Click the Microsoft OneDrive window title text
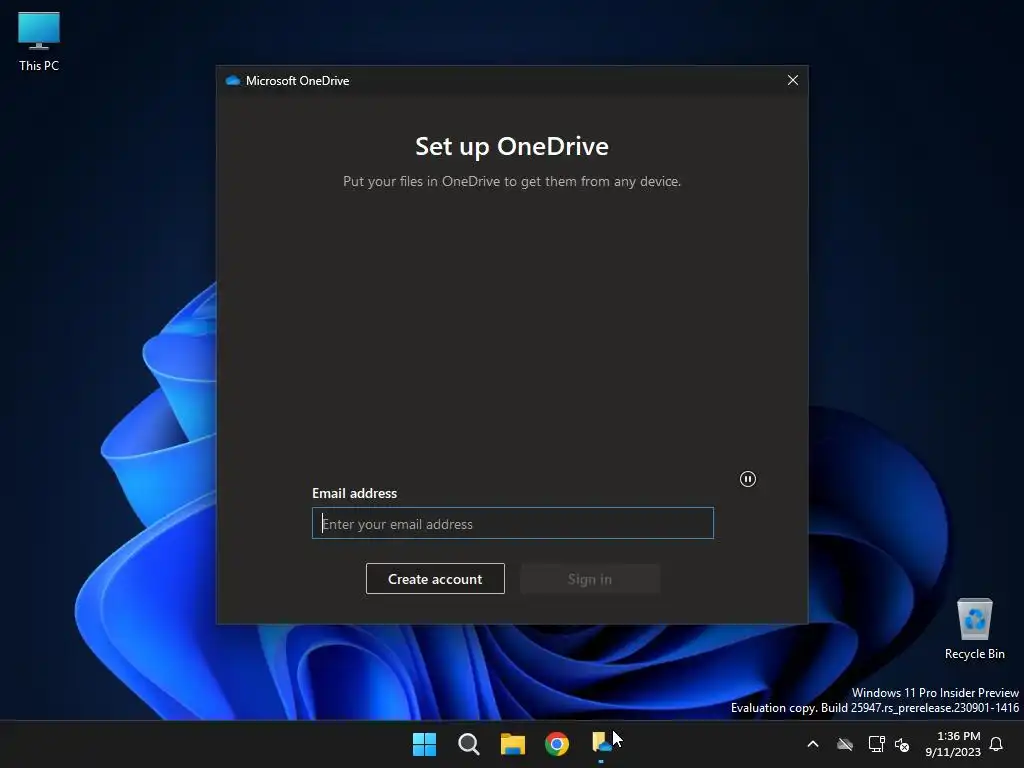1024x768 pixels. pos(298,80)
